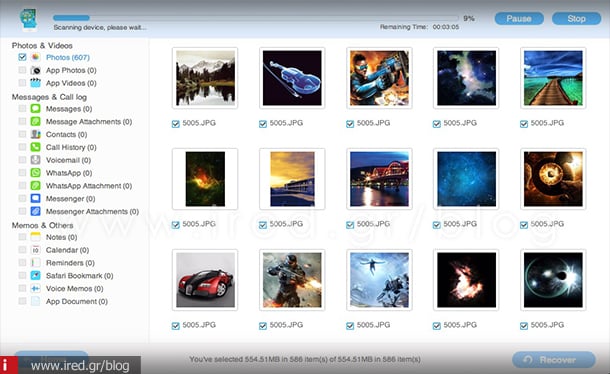
Task: Open the red Bugatti car thumbnail
Action: [205, 280]
